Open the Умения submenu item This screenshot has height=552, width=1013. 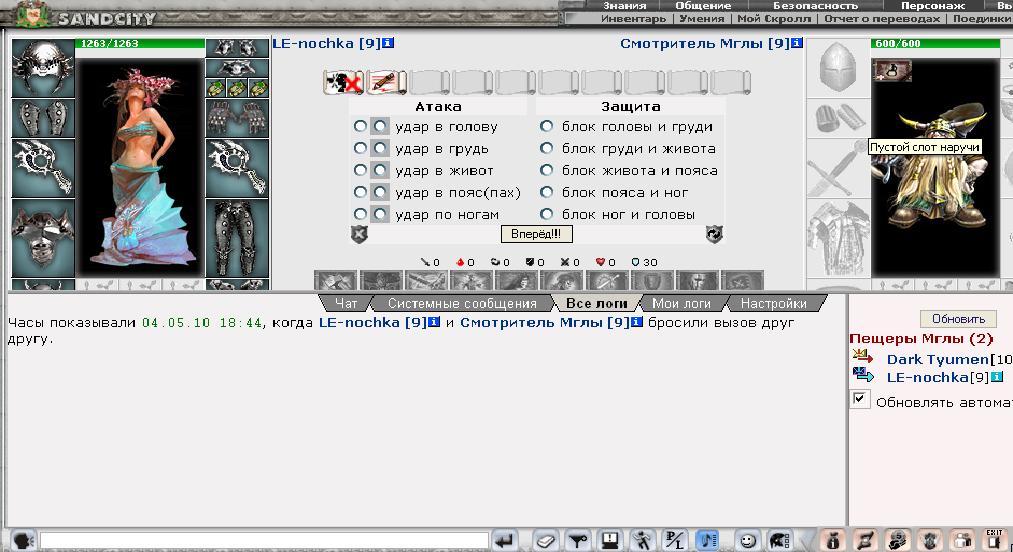point(702,19)
